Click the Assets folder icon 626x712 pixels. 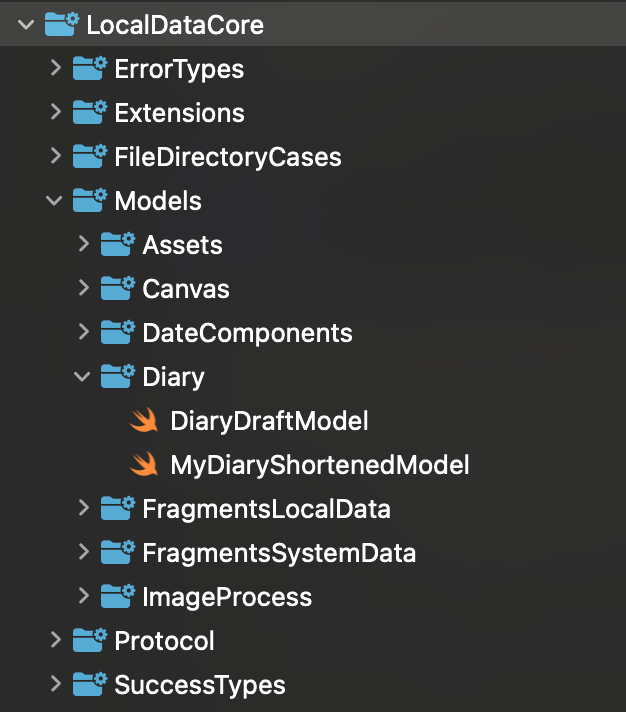118,245
